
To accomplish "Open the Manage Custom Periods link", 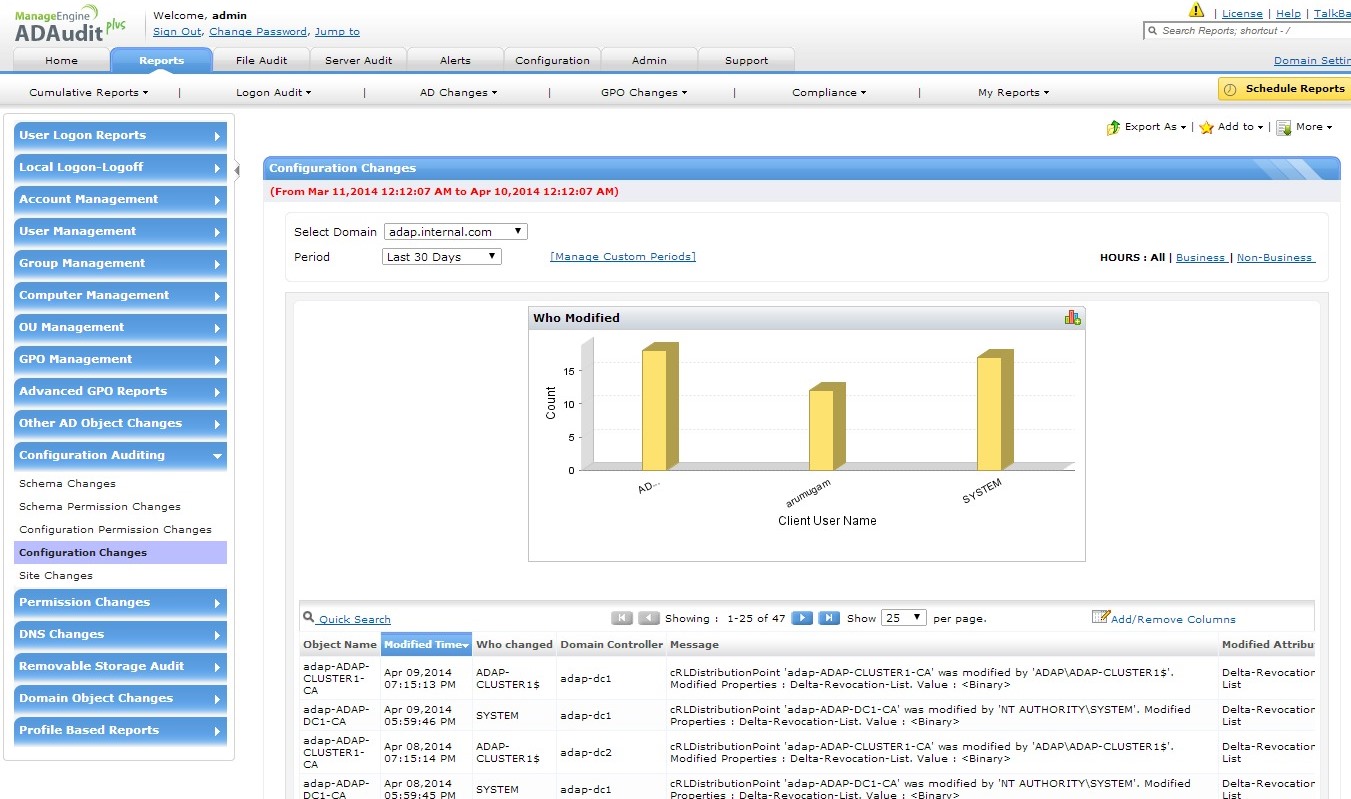I will click(622, 257).
